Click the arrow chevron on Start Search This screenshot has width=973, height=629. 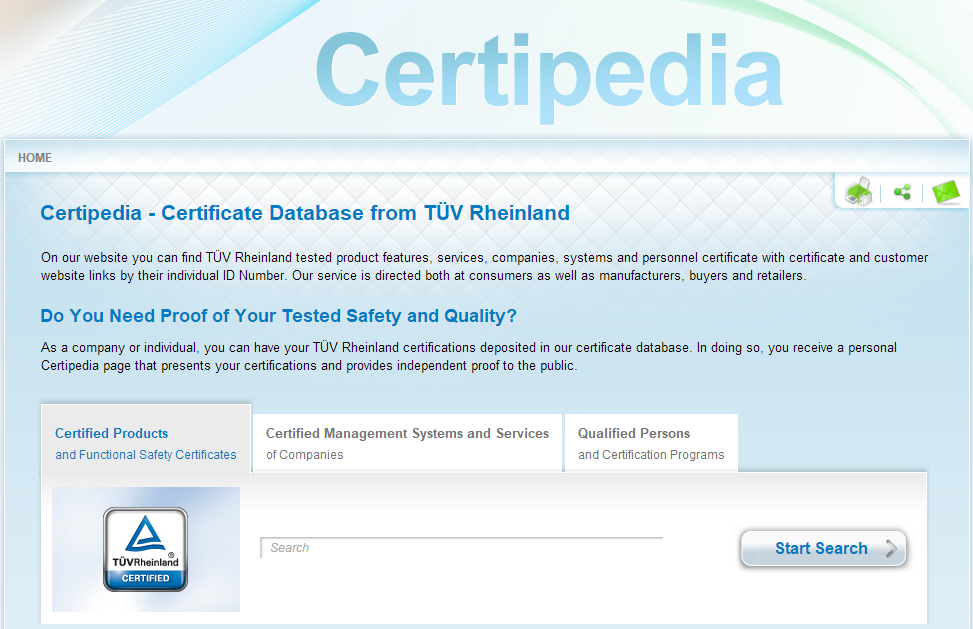click(891, 548)
